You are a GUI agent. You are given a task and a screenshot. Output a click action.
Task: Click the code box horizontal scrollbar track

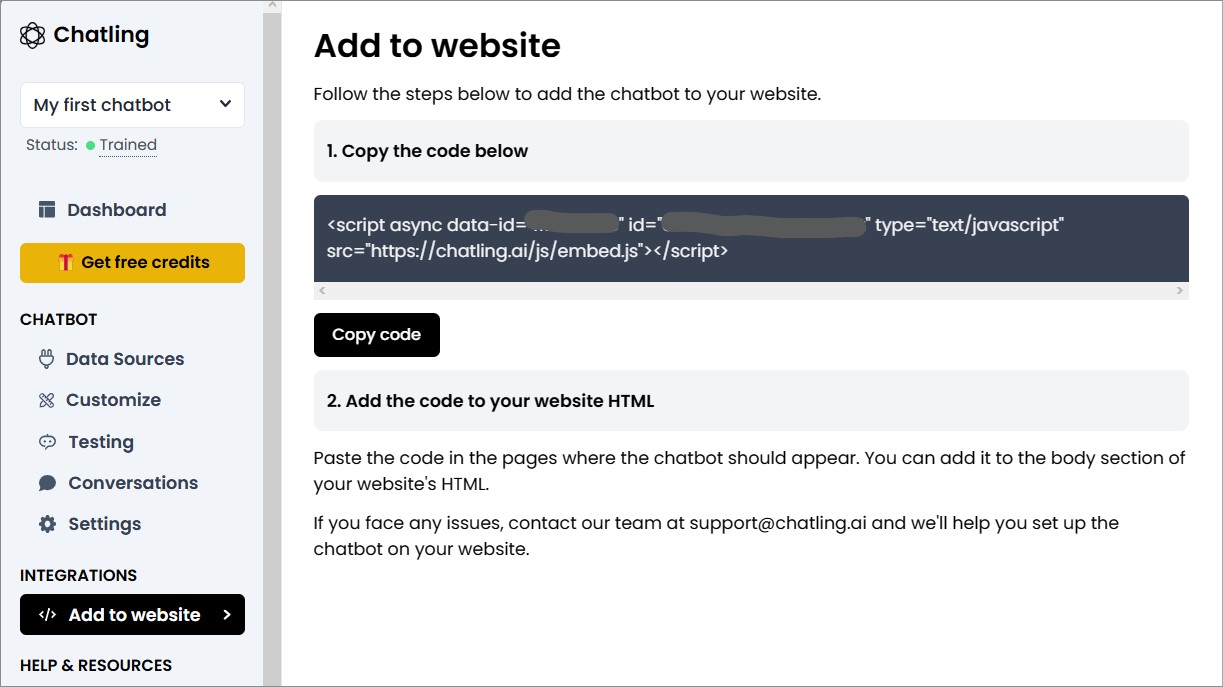point(750,291)
